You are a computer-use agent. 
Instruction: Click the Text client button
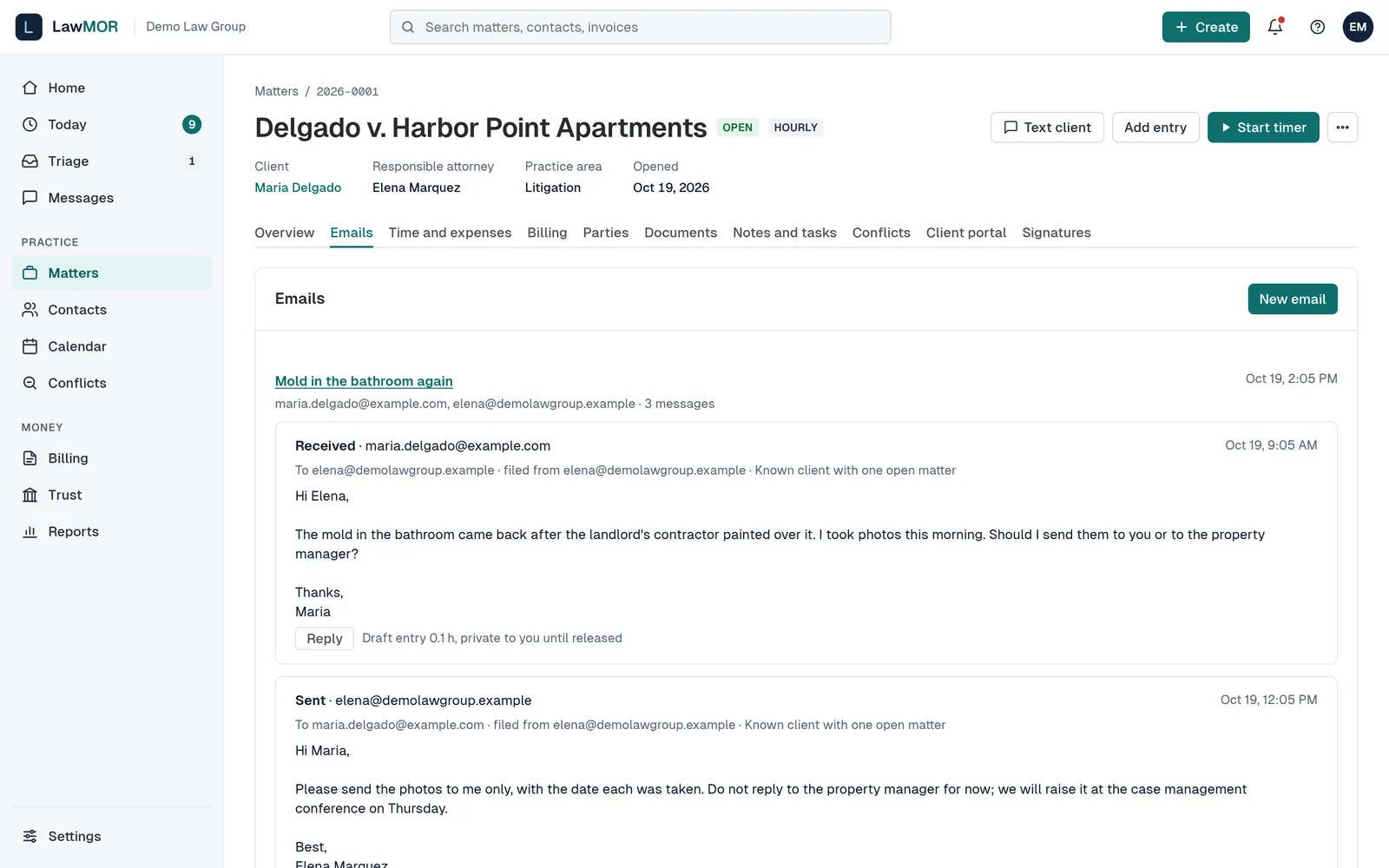click(1047, 128)
